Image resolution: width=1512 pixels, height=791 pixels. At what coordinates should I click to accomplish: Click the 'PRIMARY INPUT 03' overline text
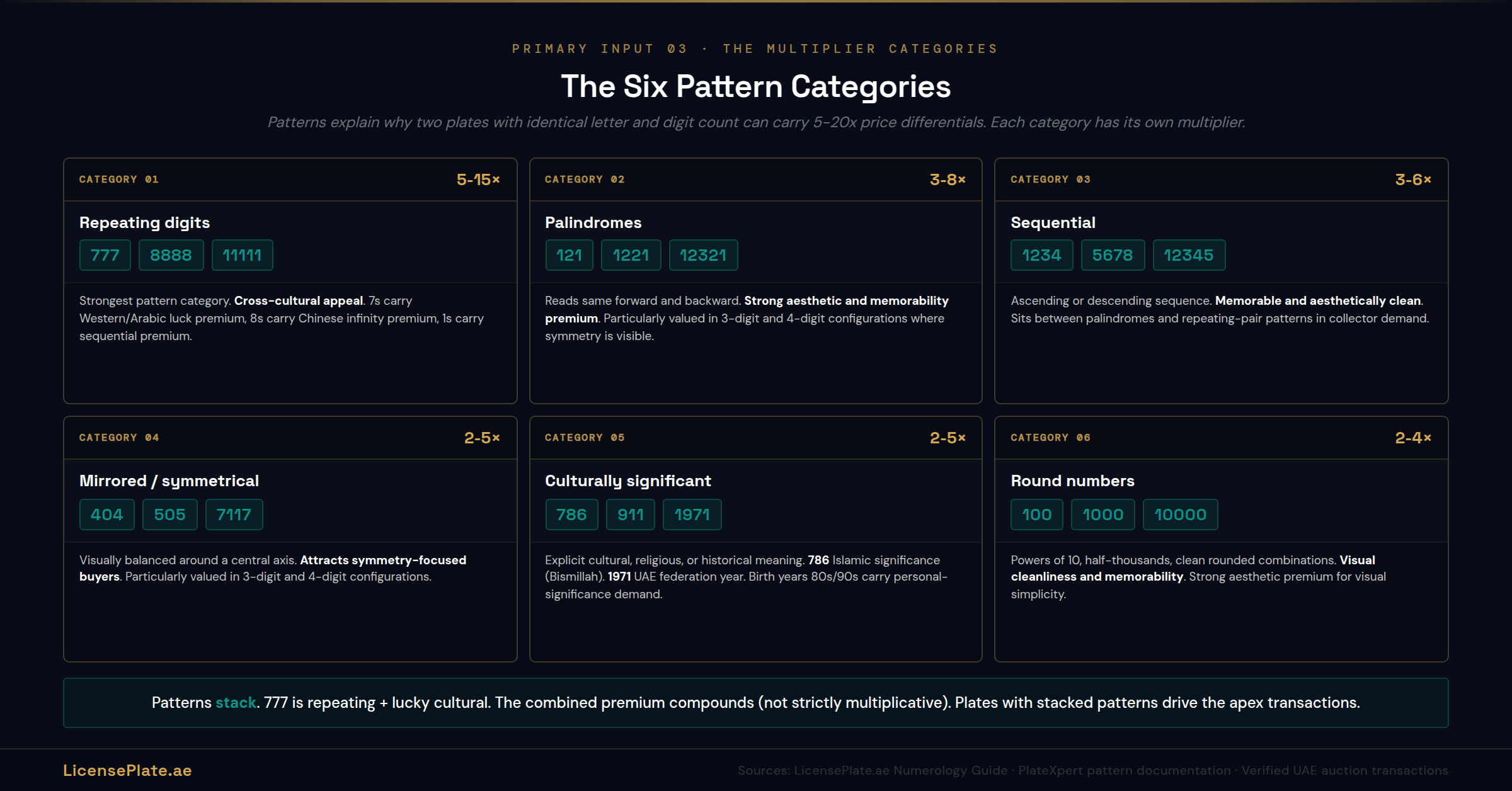[x=600, y=48]
